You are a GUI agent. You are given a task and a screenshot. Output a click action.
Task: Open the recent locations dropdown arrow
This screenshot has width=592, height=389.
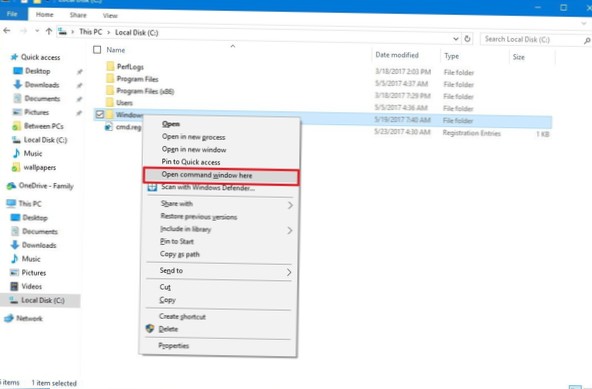coord(37,31)
